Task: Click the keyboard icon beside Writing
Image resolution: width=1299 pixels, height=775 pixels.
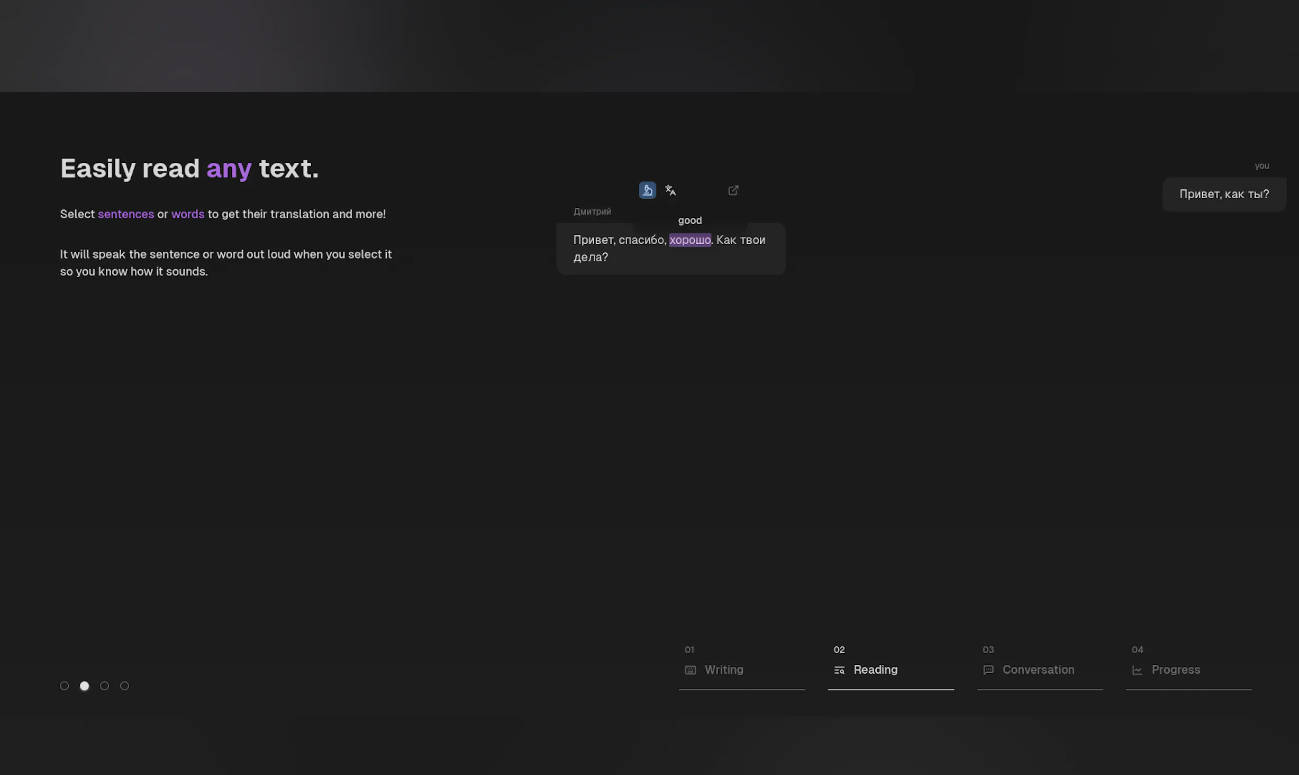Action: pos(690,670)
